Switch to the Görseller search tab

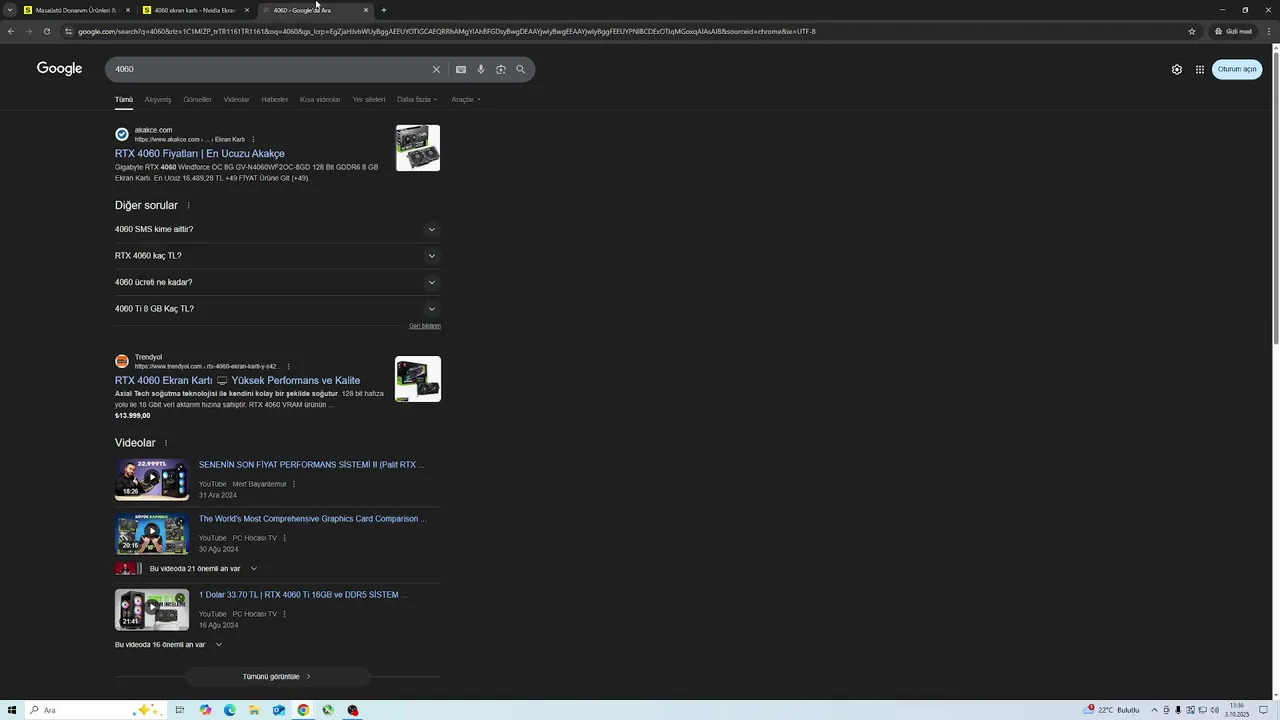point(197,100)
